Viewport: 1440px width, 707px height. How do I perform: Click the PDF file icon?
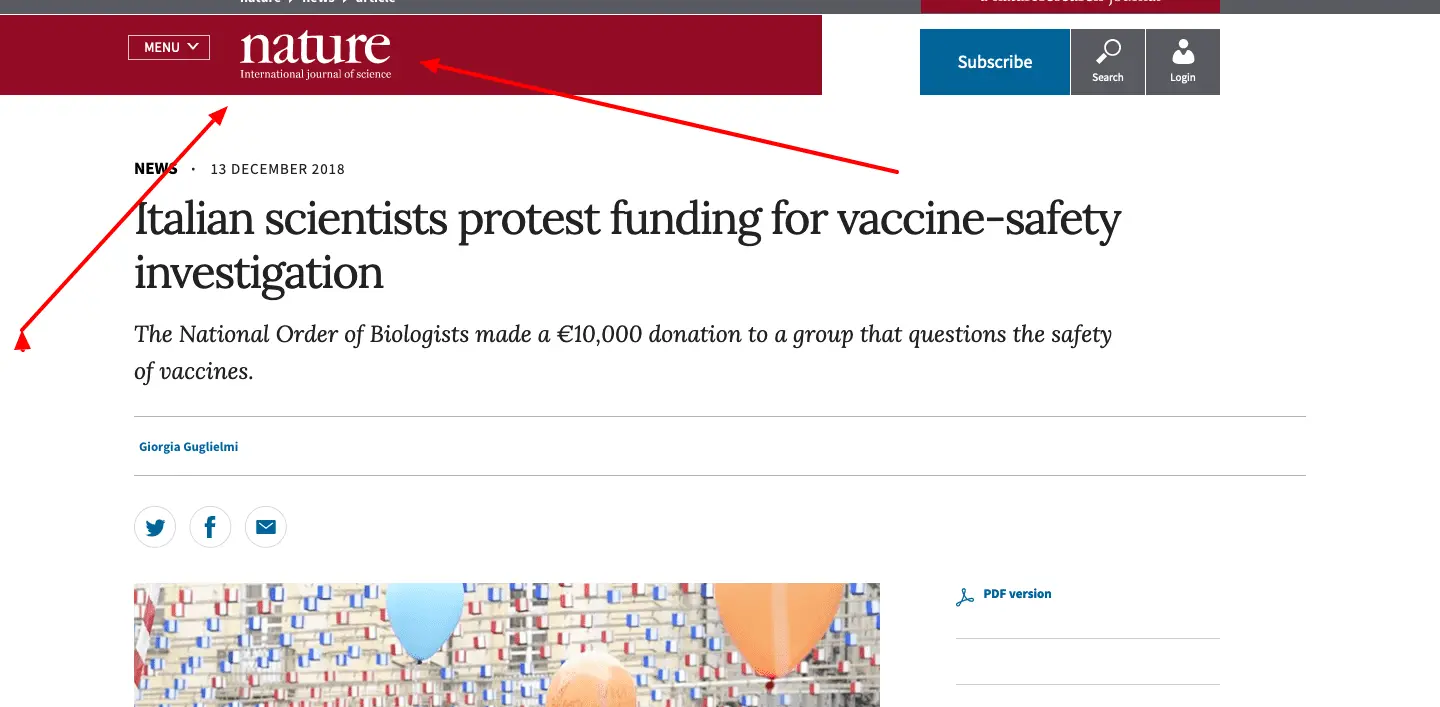tap(965, 597)
